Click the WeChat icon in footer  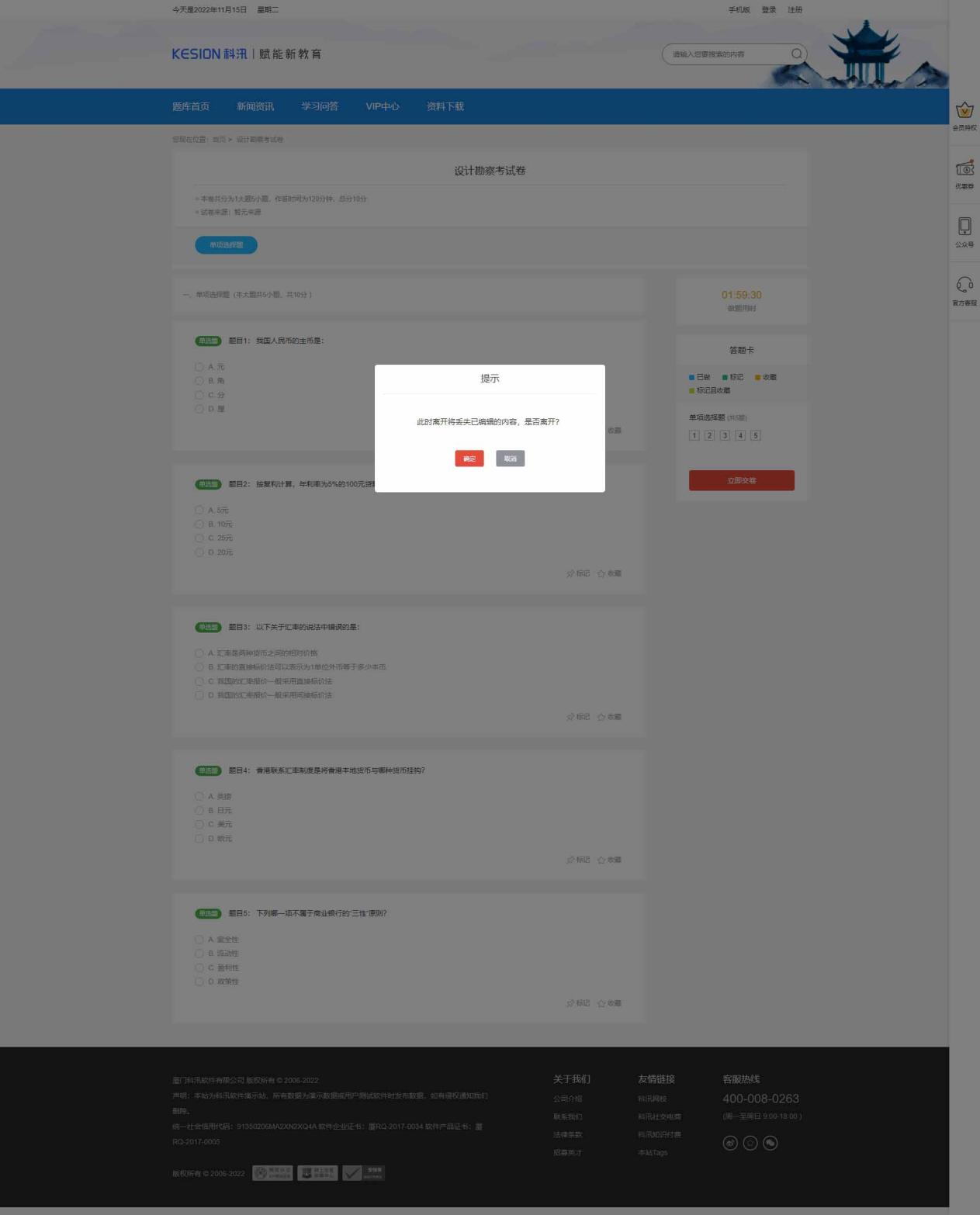(770, 1143)
